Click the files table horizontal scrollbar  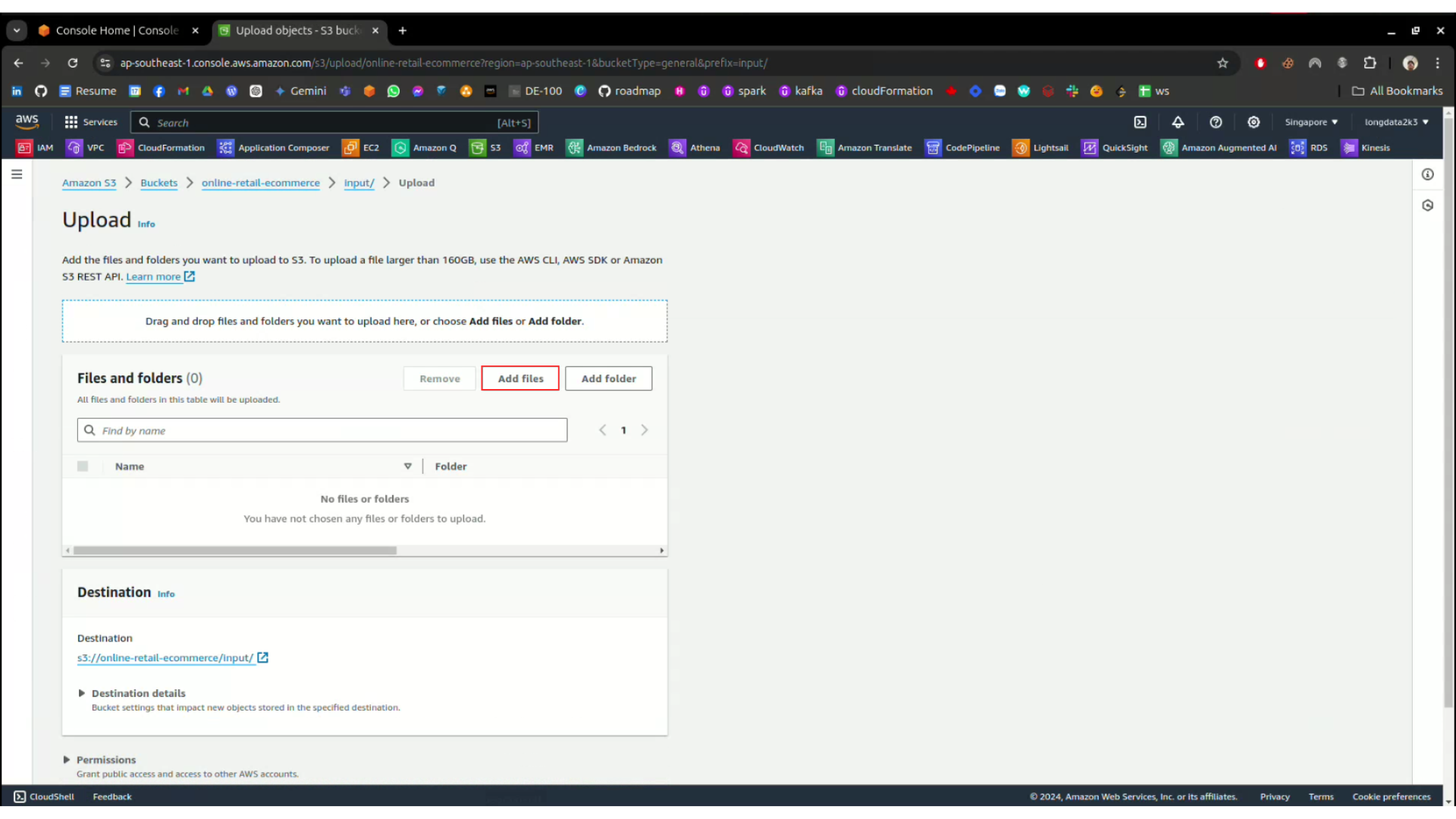coord(235,551)
